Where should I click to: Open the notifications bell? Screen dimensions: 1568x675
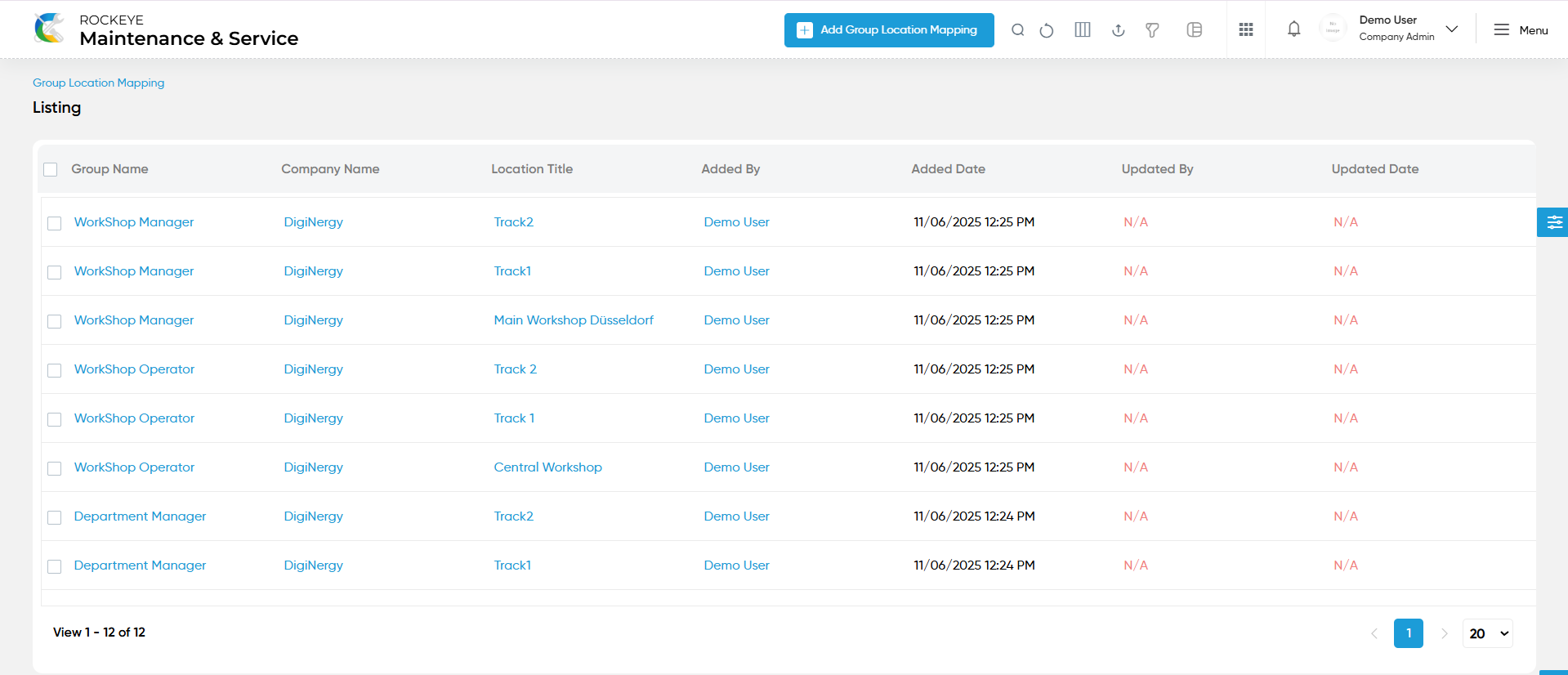1294,29
